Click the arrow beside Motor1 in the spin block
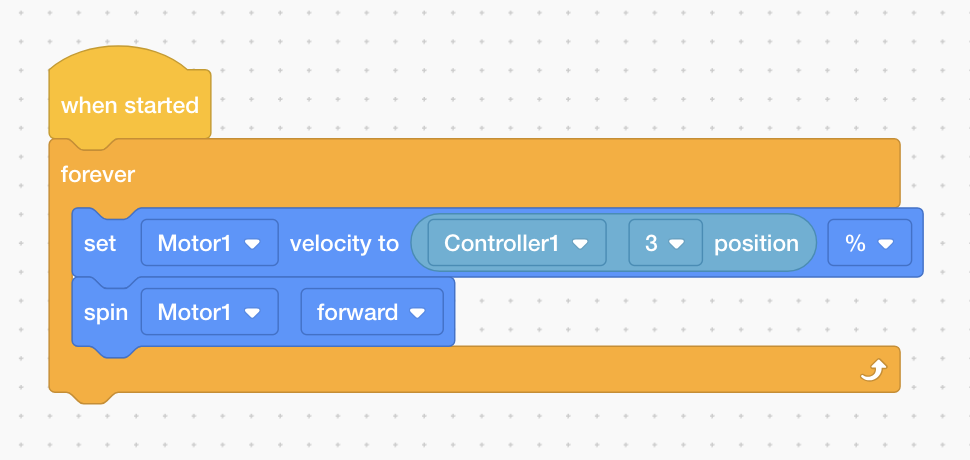Viewport: 970px width, 460px height. point(252,313)
